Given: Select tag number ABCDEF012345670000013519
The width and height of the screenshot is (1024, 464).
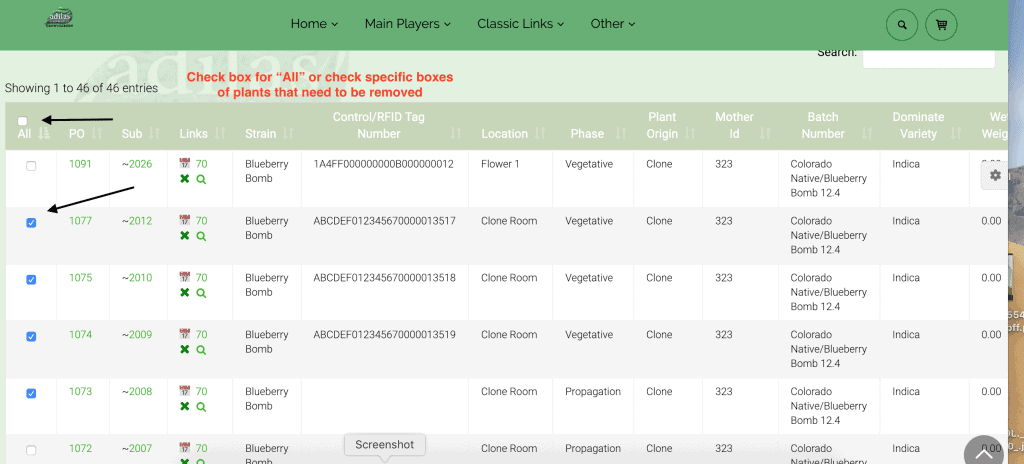Looking at the screenshot, I should (x=385, y=335).
